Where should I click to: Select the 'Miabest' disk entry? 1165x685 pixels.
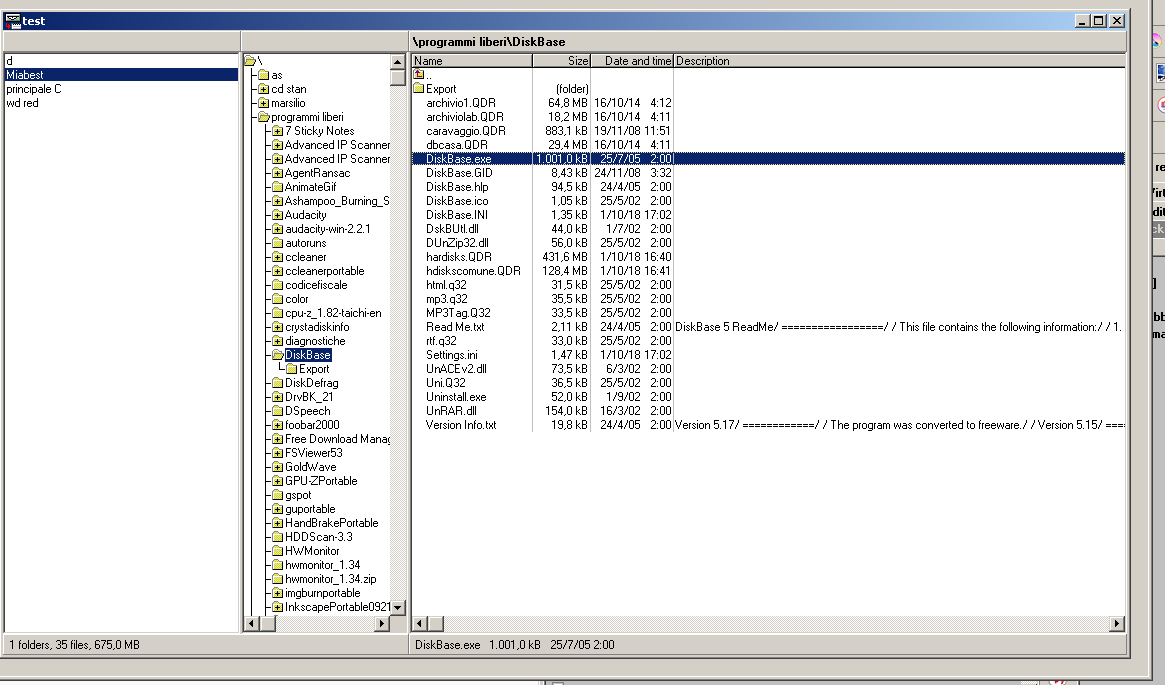point(121,75)
